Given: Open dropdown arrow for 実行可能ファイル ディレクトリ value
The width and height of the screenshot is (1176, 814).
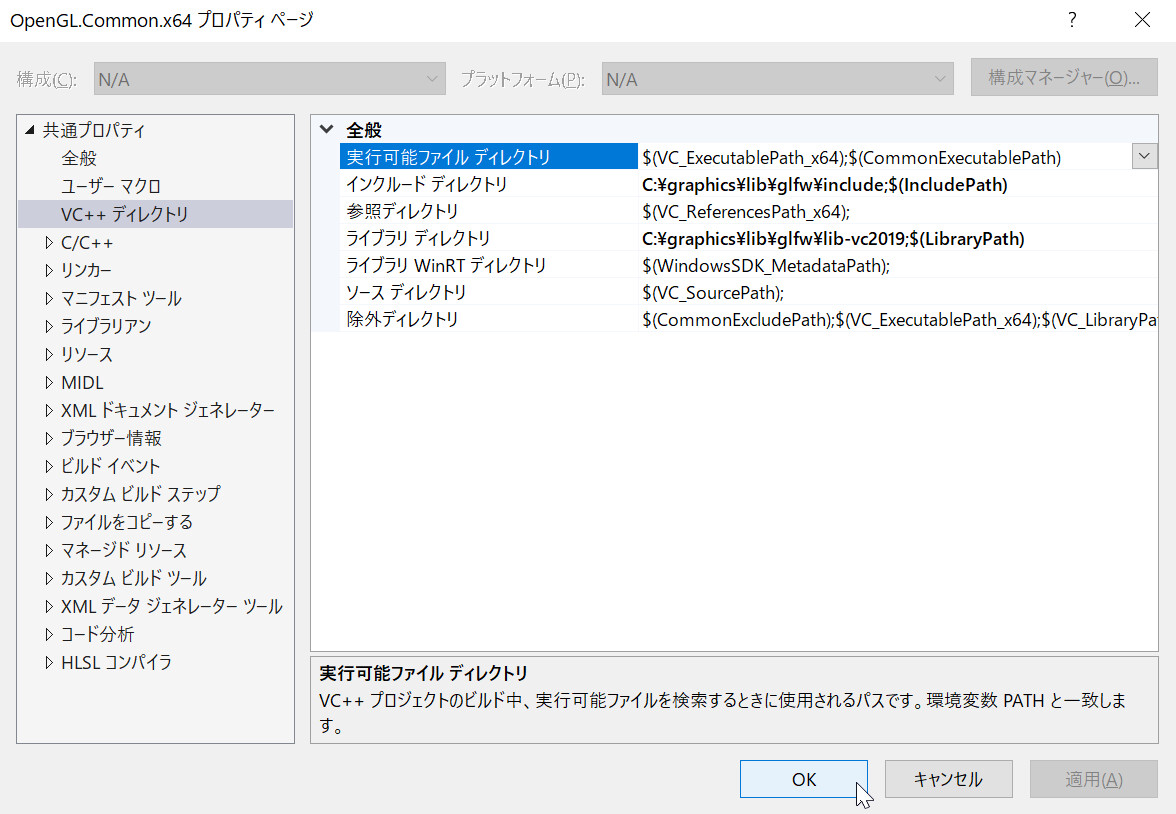Looking at the screenshot, I should point(1144,156).
